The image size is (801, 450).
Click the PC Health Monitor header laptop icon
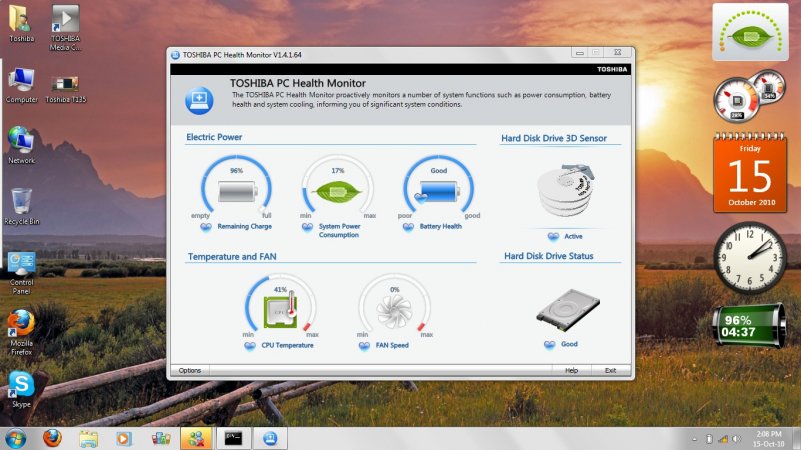[x=199, y=100]
